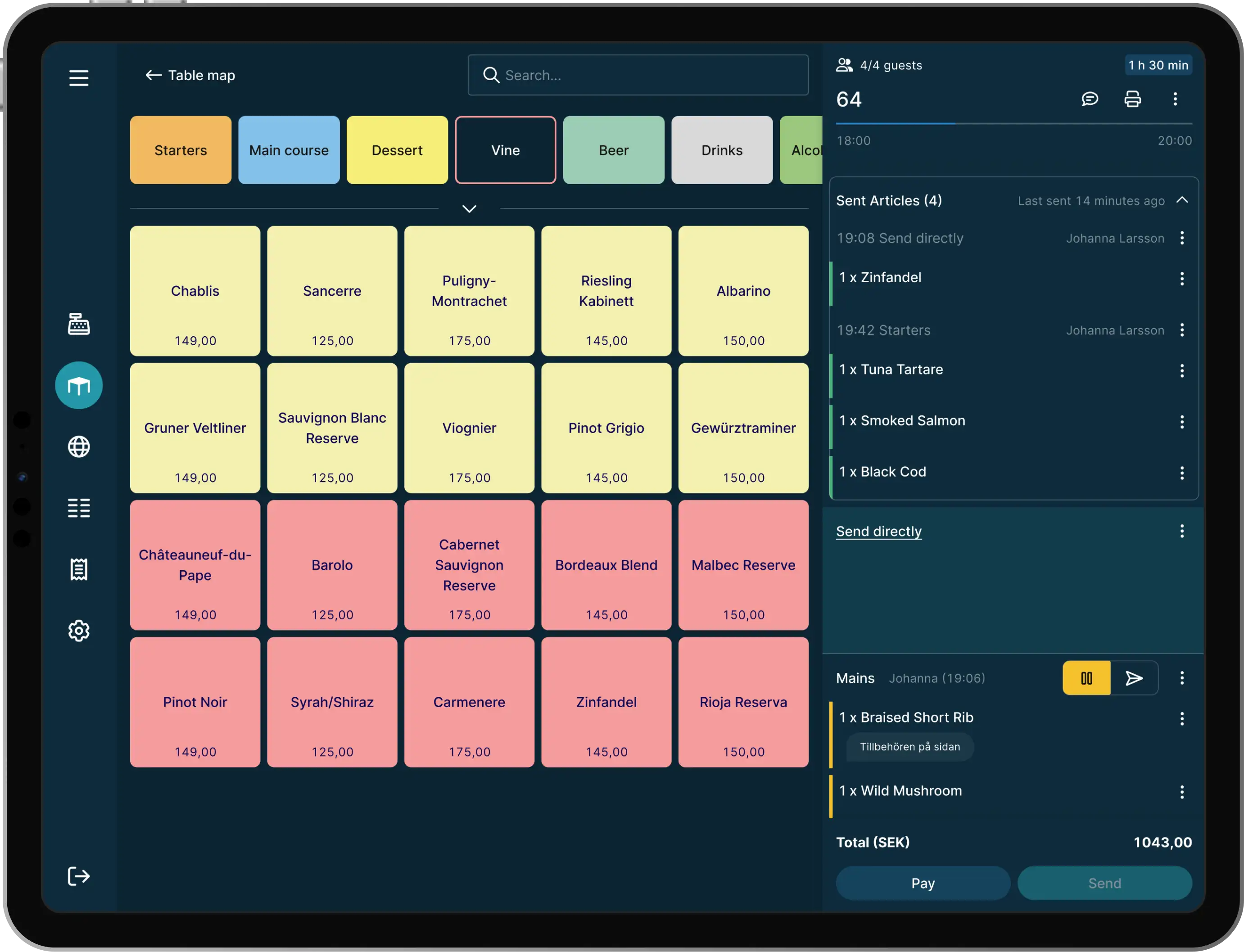This screenshot has height=952, width=1244.
Task: Open options menu for Tuna Tartare
Action: 1182,370
